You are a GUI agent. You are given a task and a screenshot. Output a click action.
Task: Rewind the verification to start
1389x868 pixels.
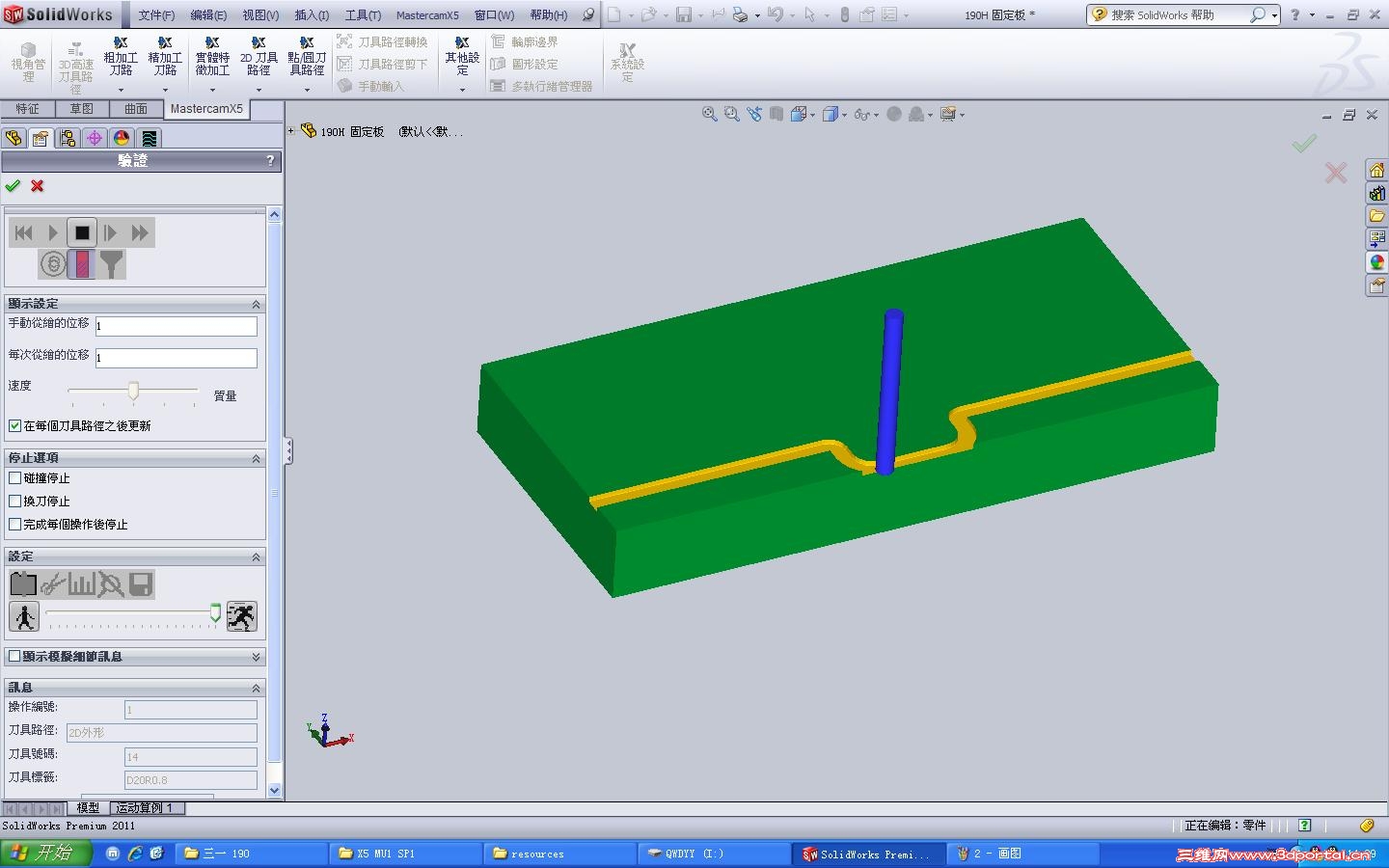pyautogui.click(x=24, y=232)
